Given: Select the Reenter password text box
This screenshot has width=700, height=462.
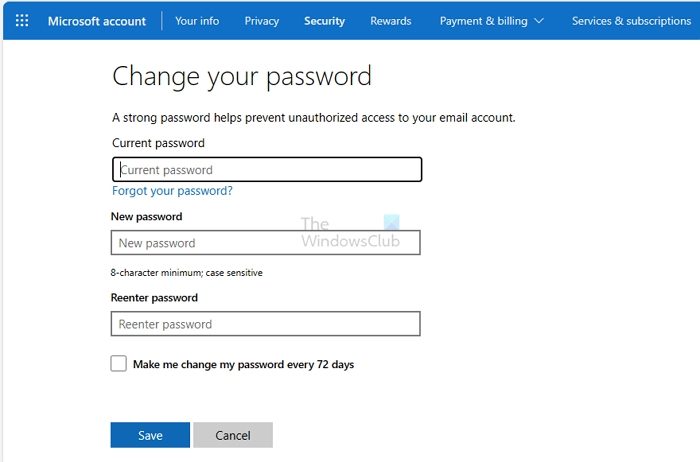Looking at the screenshot, I should click(265, 324).
